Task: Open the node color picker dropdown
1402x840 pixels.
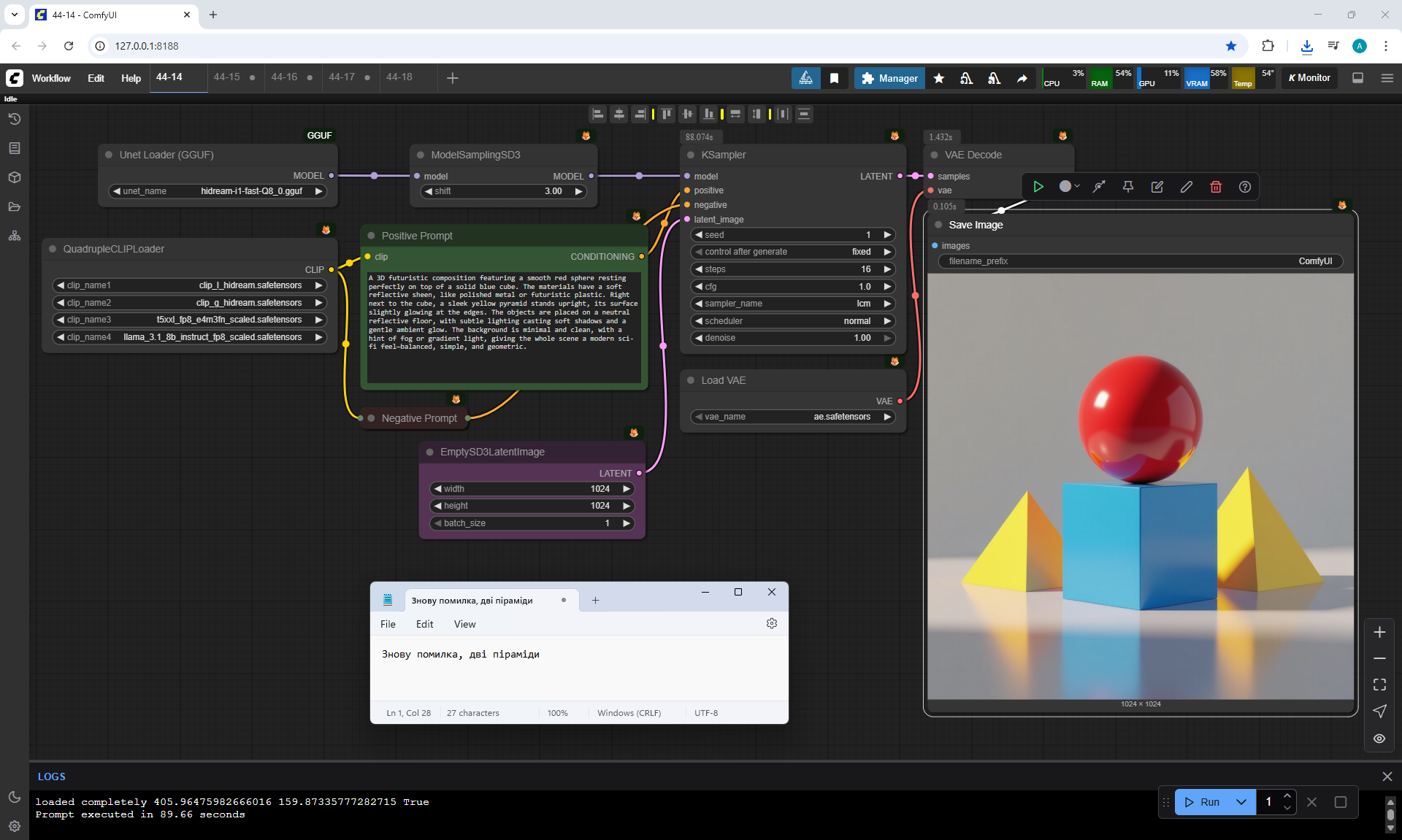Action: pyautogui.click(x=1069, y=187)
